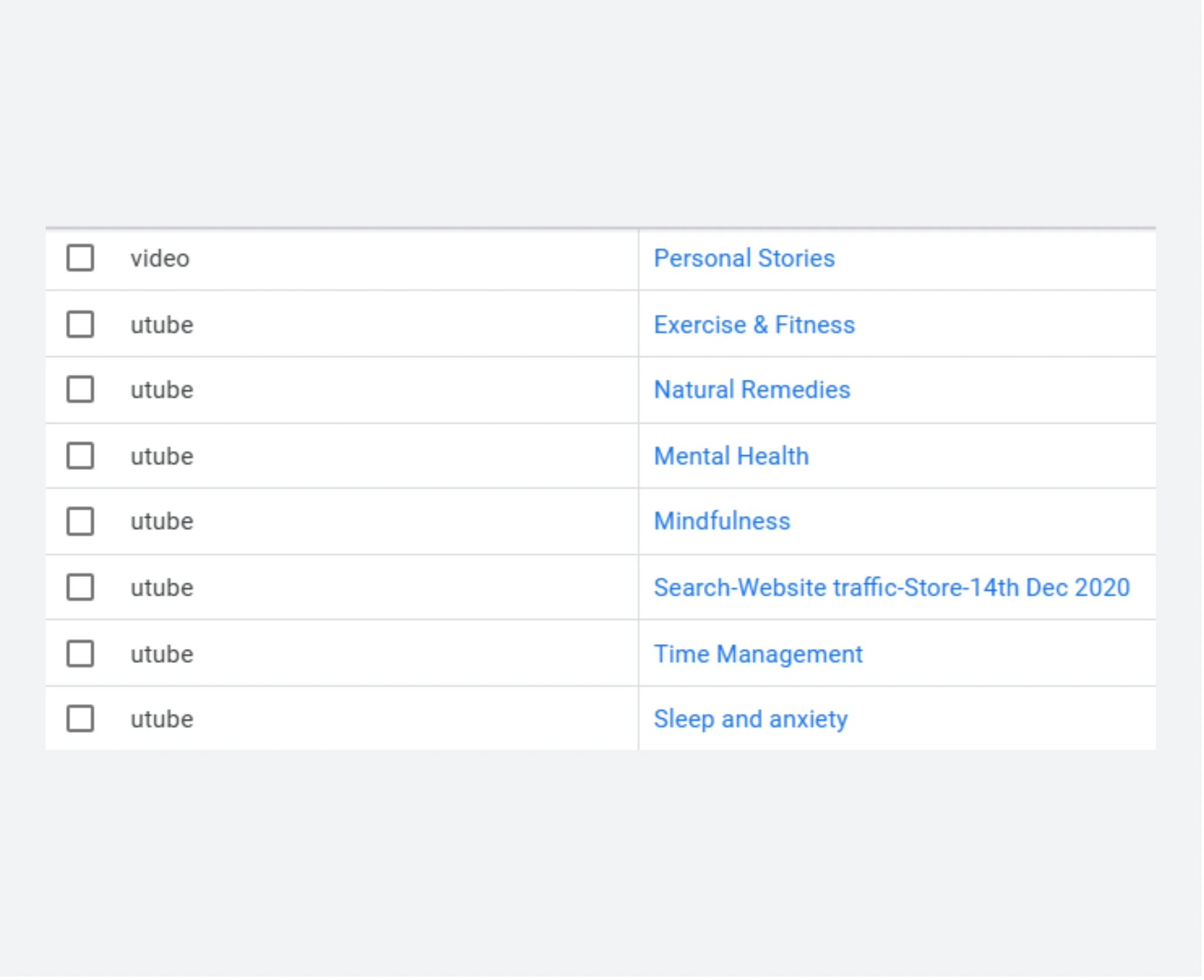Open Exercise & Fitness campaign
The width and height of the screenshot is (1204, 980).
pos(754,325)
